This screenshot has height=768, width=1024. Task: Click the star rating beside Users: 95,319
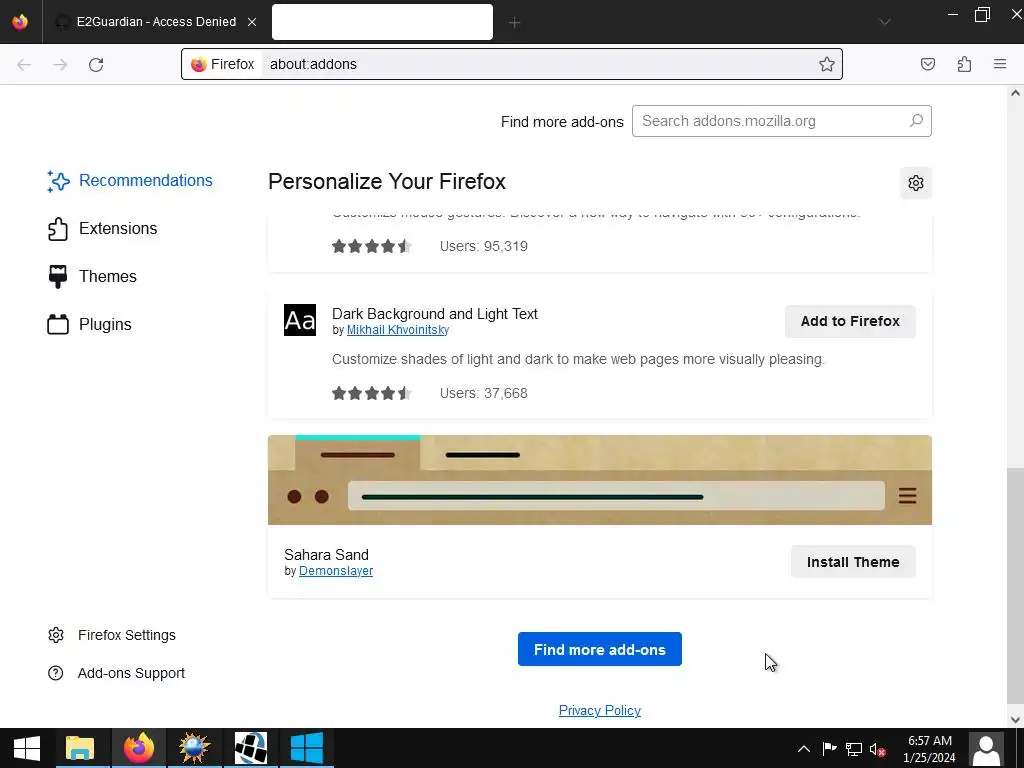point(372,246)
